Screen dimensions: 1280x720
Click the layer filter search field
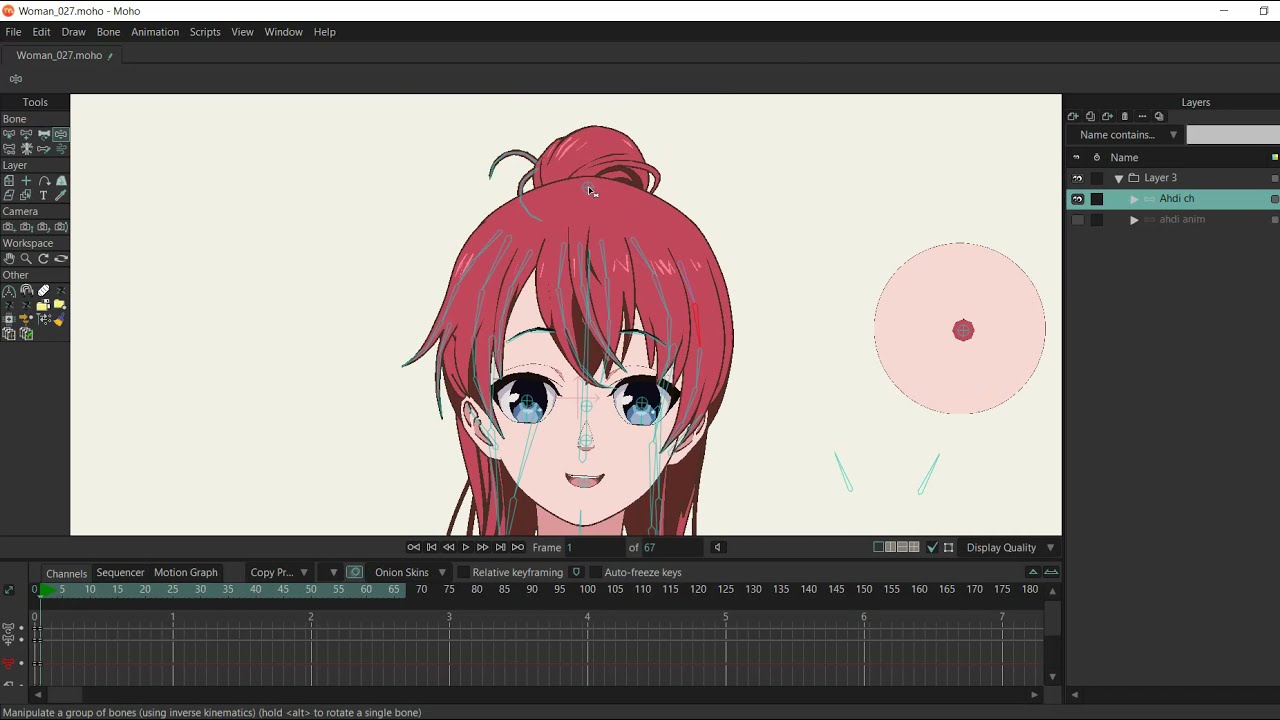tap(1232, 135)
